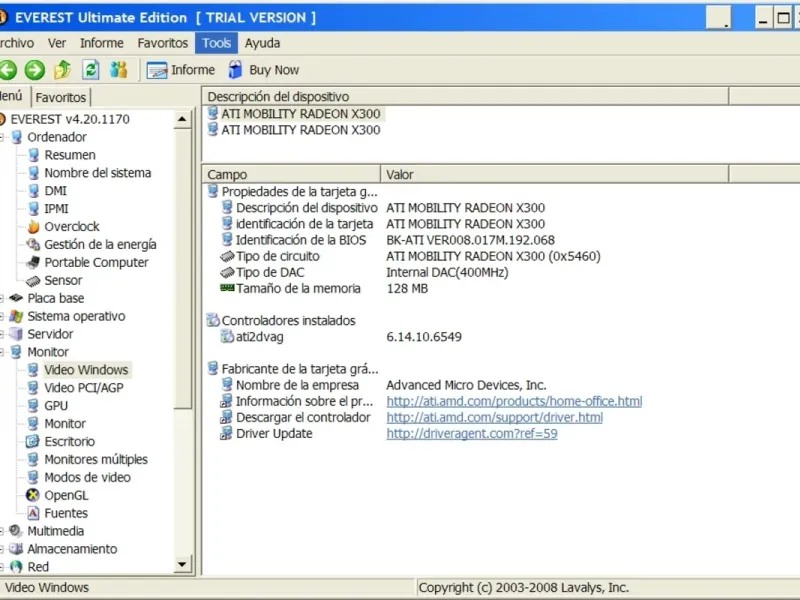Image resolution: width=800 pixels, height=600 pixels.
Task: Select the IPMI tree item
Action: (x=48, y=208)
